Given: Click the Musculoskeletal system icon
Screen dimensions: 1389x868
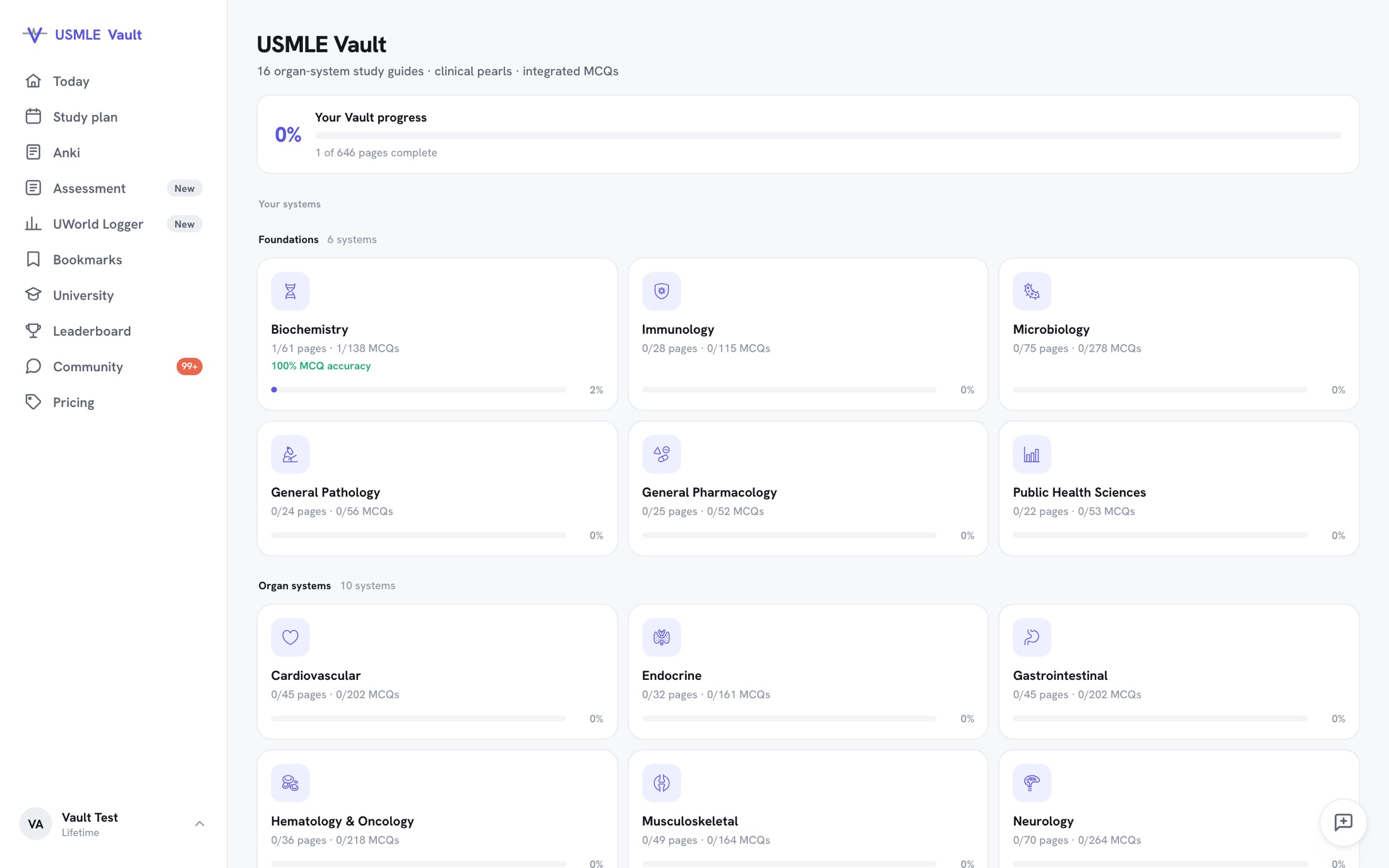Looking at the screenshot, I should click(661, 783).
